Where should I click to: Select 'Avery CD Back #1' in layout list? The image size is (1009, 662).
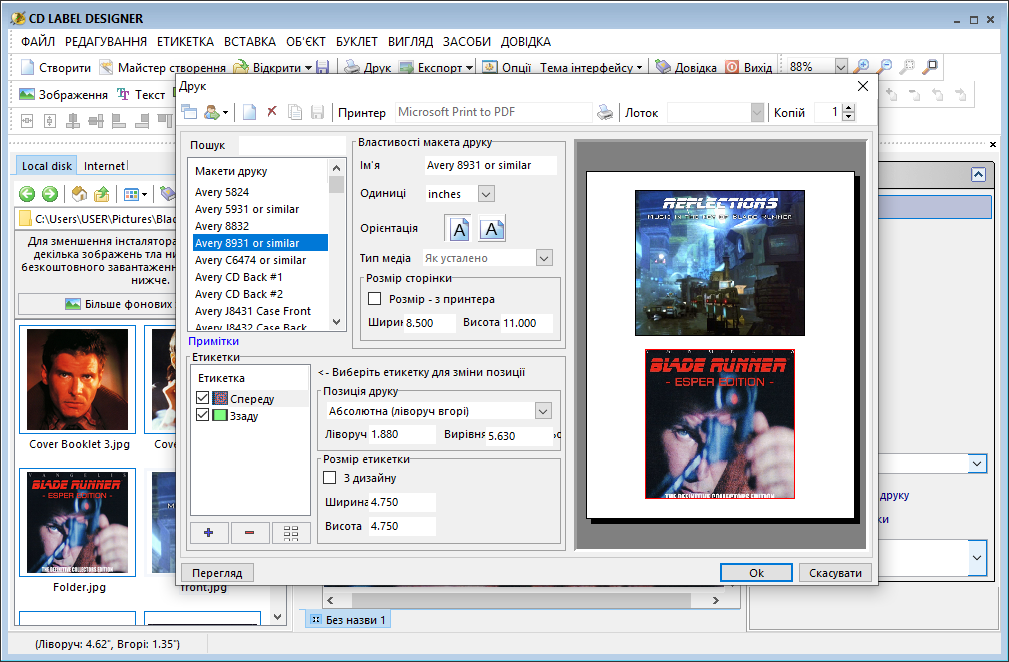click(x=239, y=277)
